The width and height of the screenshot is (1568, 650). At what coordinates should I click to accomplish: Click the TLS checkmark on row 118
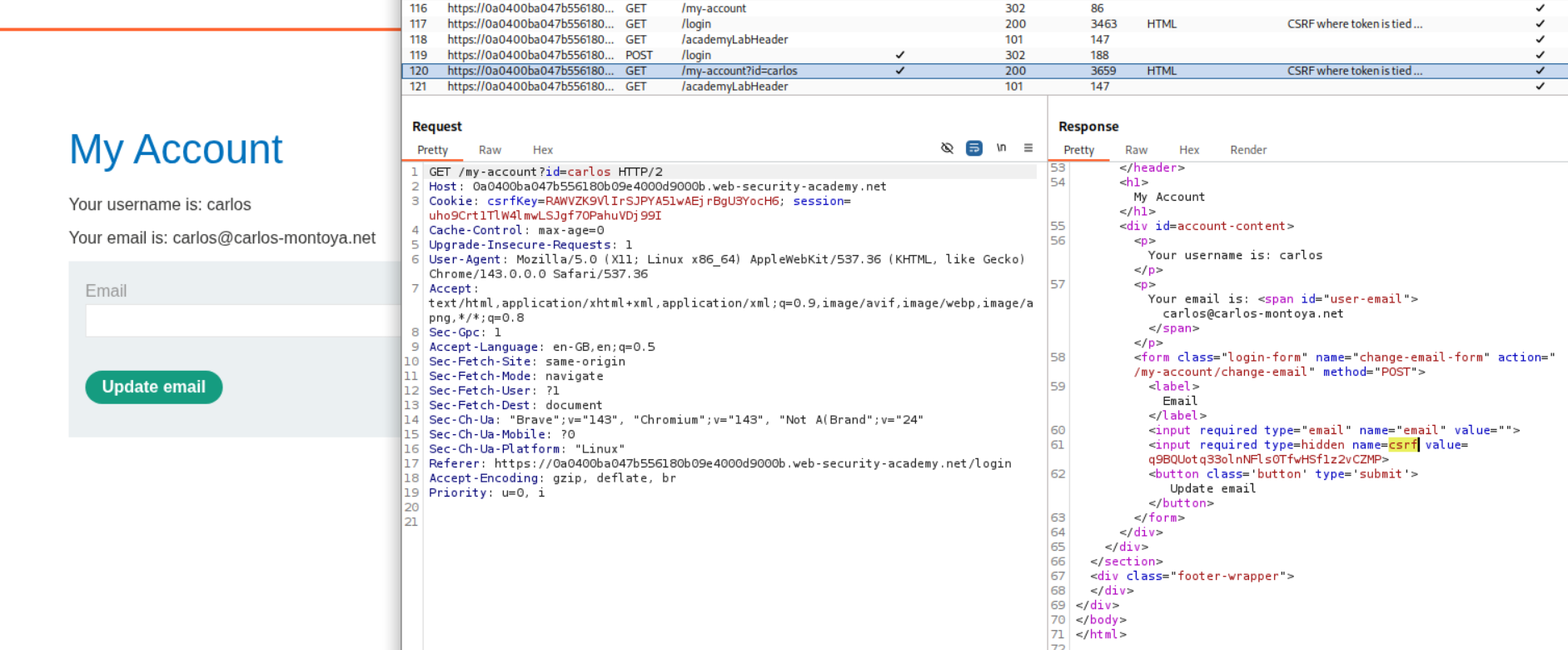[1540, 39]
